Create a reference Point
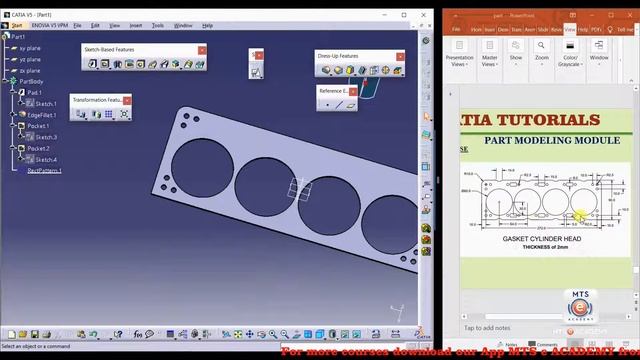Viewport: 640px width, 360px height. [327, 105]
